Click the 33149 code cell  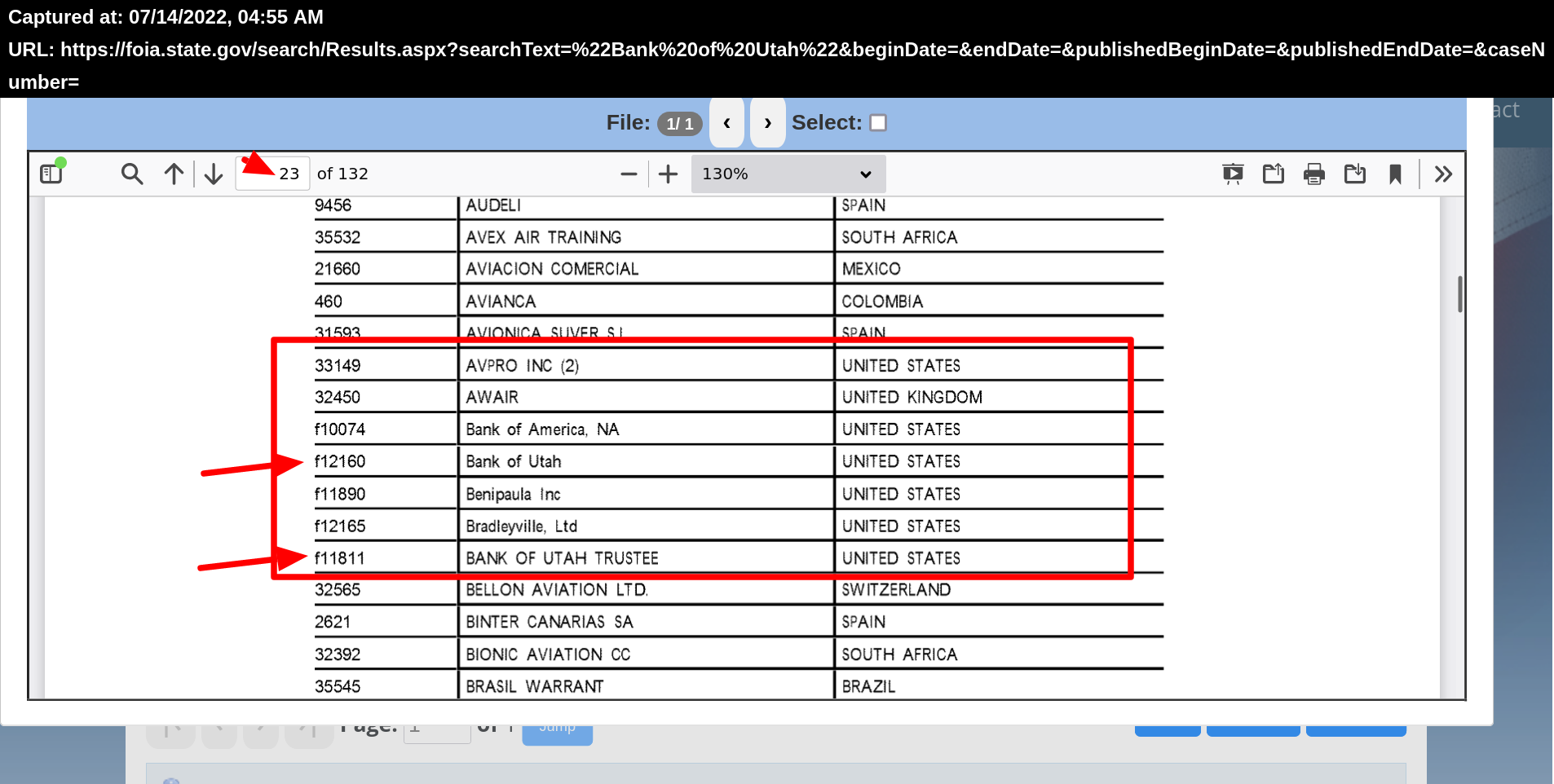[x=338, y=366]
